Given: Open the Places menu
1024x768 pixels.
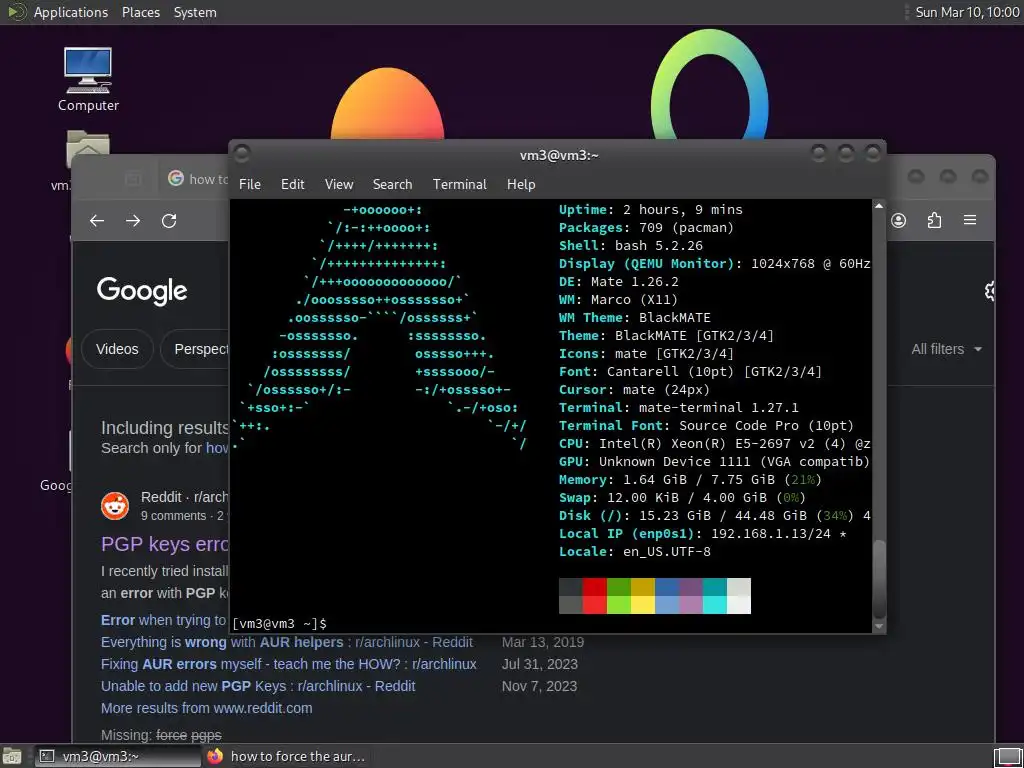Looking at the screenshot, I should click(140, 12).
